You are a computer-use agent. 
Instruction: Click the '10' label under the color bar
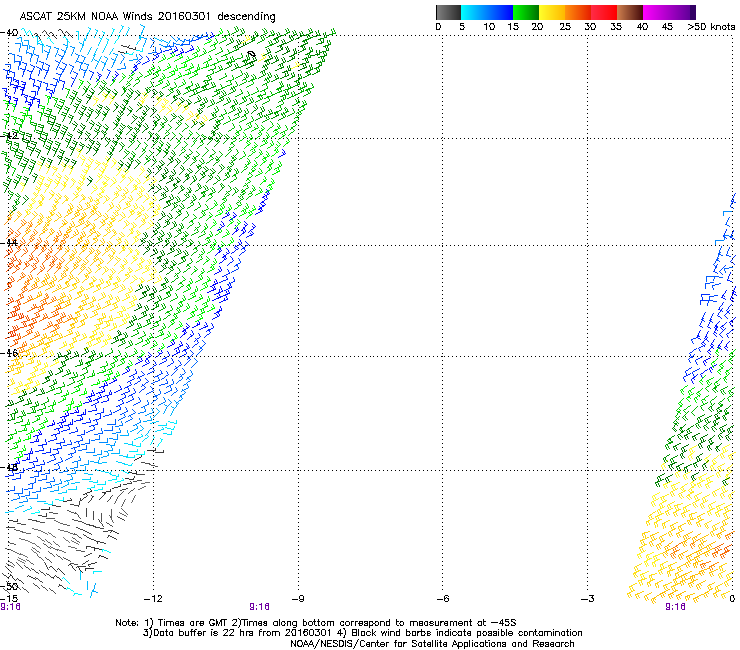pos(489,27)
